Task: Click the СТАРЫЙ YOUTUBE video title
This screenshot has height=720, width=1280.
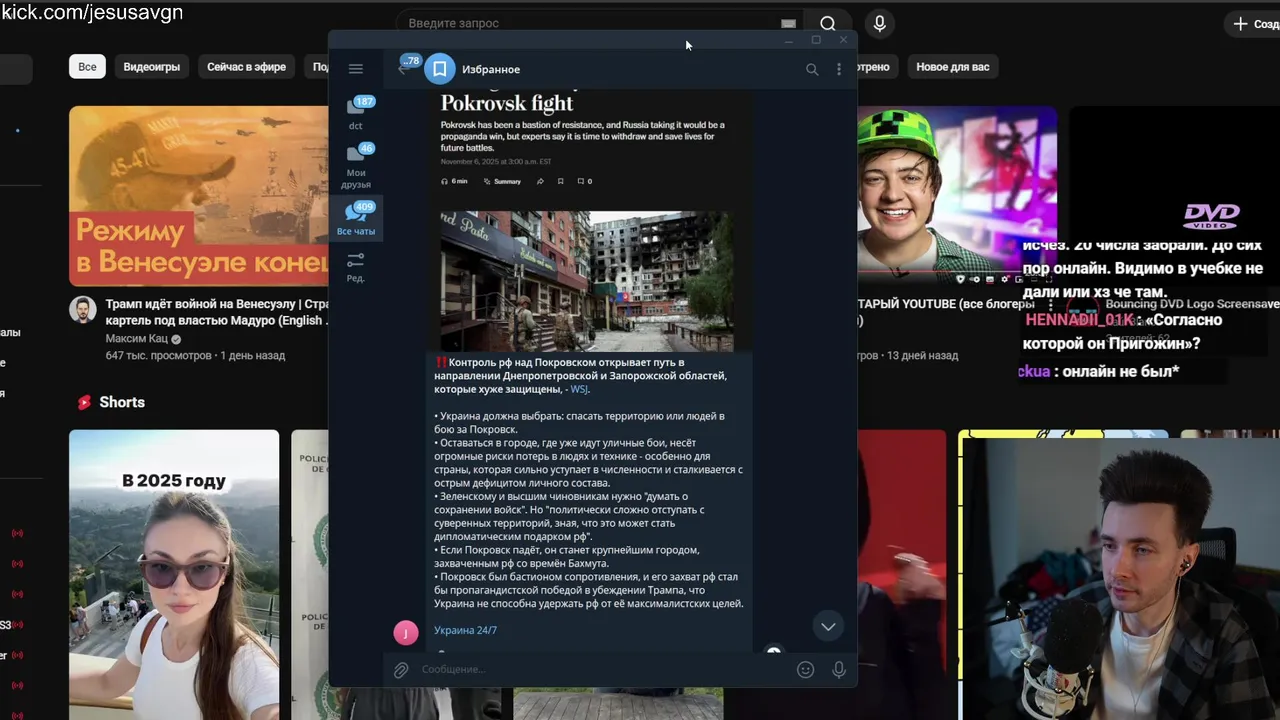Action: pyautogui.click(x=946, y=304)
